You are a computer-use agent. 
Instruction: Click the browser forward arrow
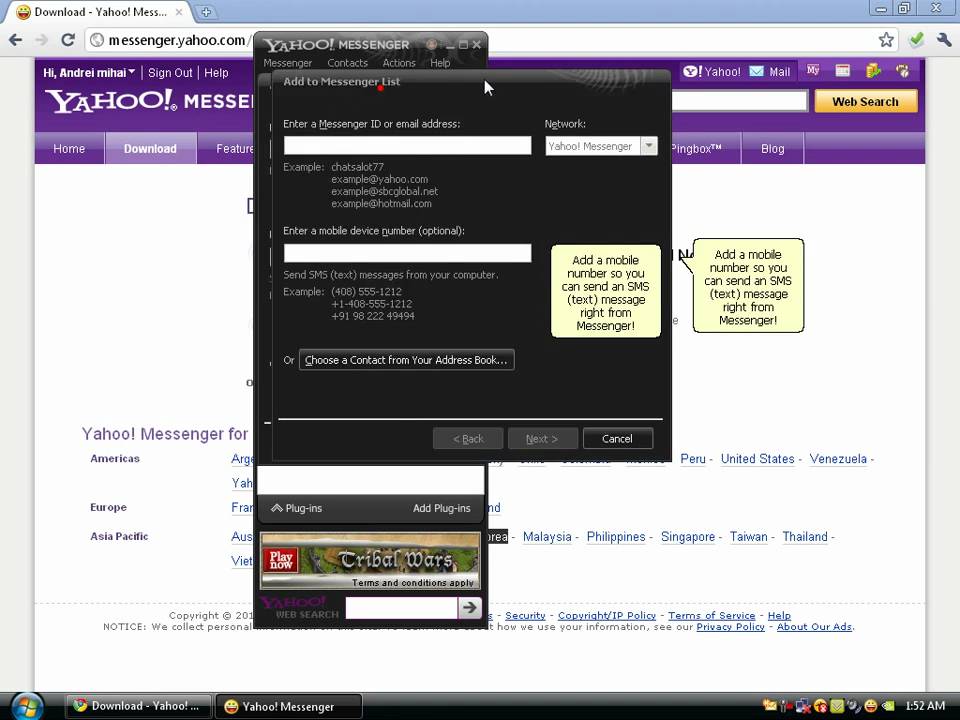[x=42, y=40]
